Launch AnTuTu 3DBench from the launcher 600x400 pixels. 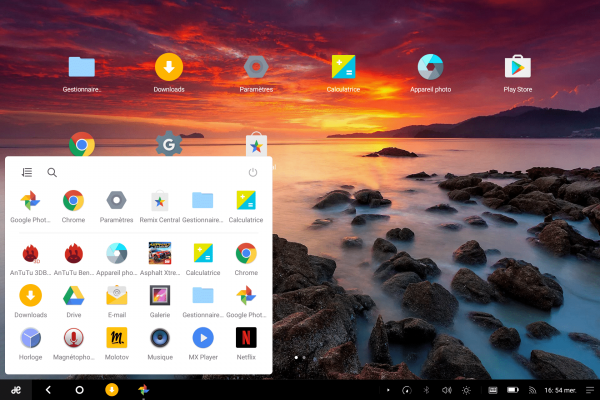point(30,253)
